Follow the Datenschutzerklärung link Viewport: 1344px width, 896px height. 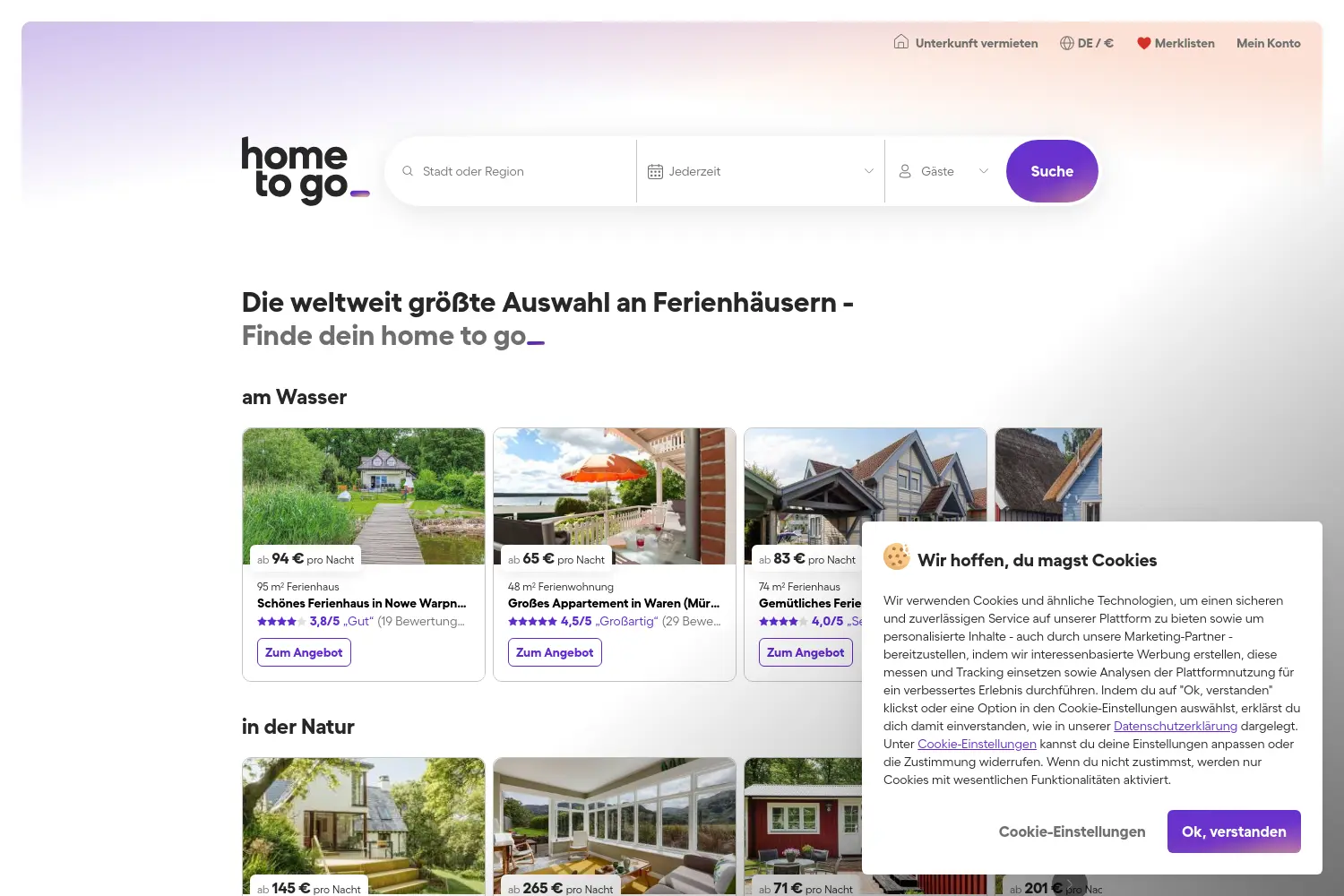[1176, 726]
